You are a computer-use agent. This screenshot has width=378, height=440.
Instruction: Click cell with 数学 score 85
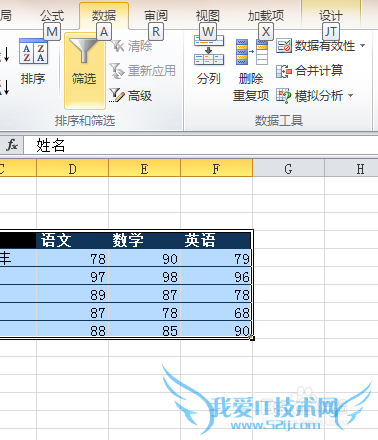(x=144, y=330)
